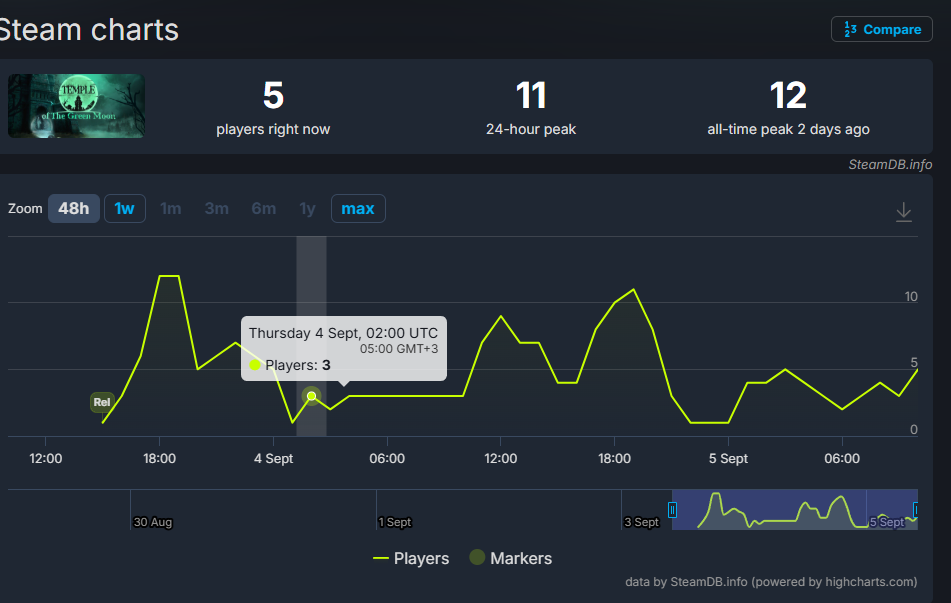Viewport: 951px width, 603px height.
Task: Click the '12 all-time peak' stat
Action: [x=788, y=109]
